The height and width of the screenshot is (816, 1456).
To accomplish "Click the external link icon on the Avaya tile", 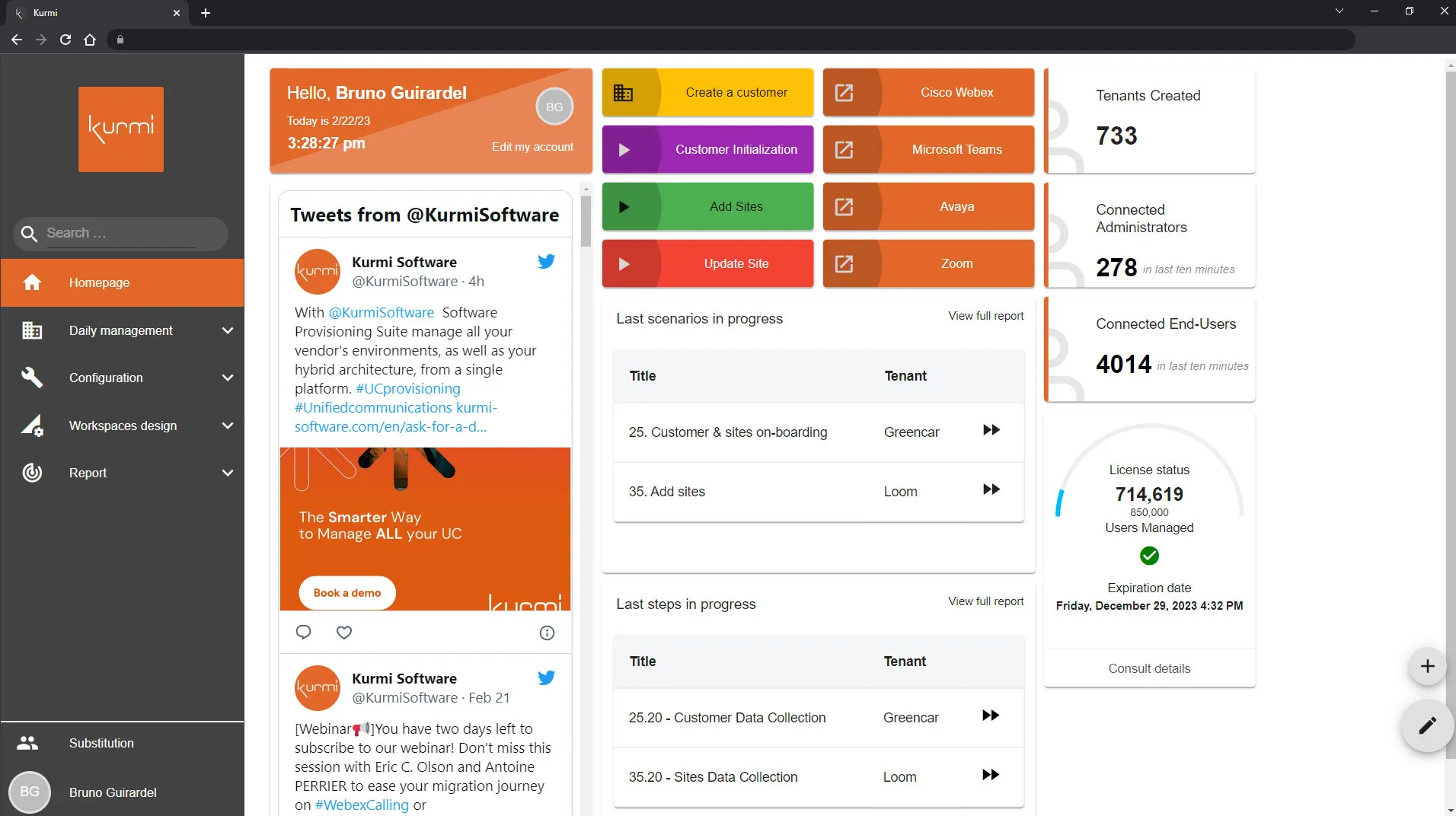I will click(844, 207).
